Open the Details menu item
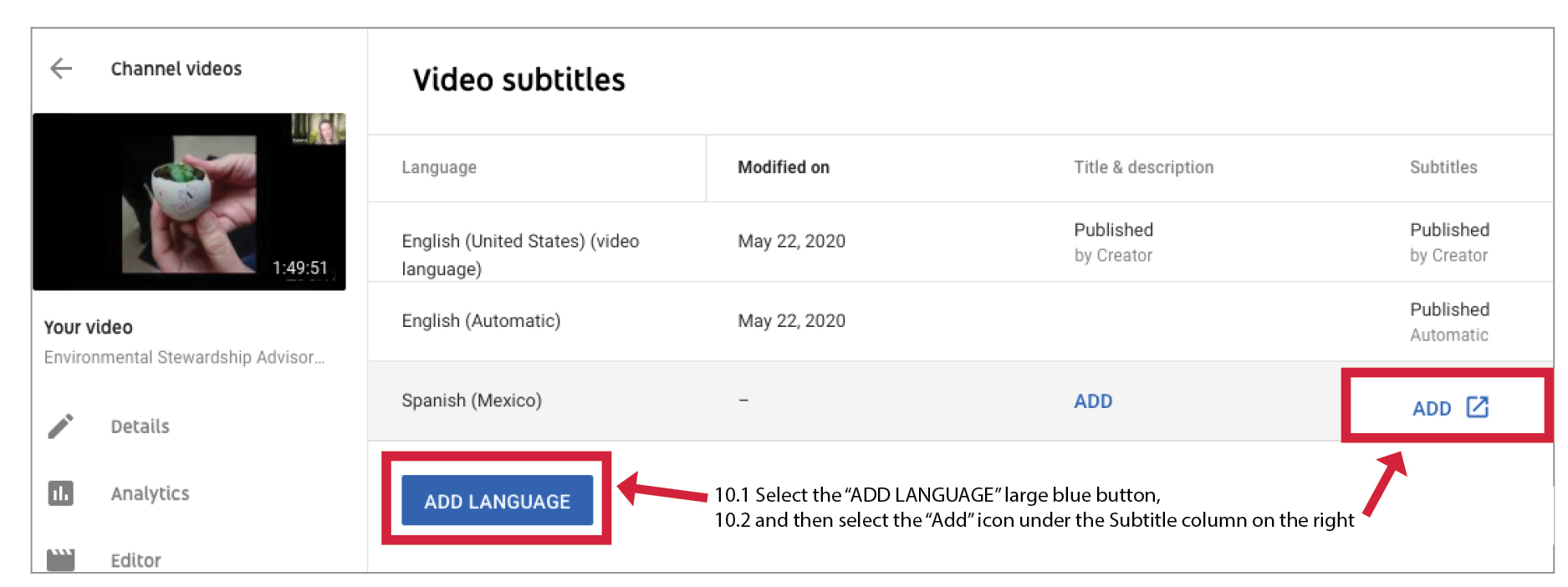 [140, 426]
